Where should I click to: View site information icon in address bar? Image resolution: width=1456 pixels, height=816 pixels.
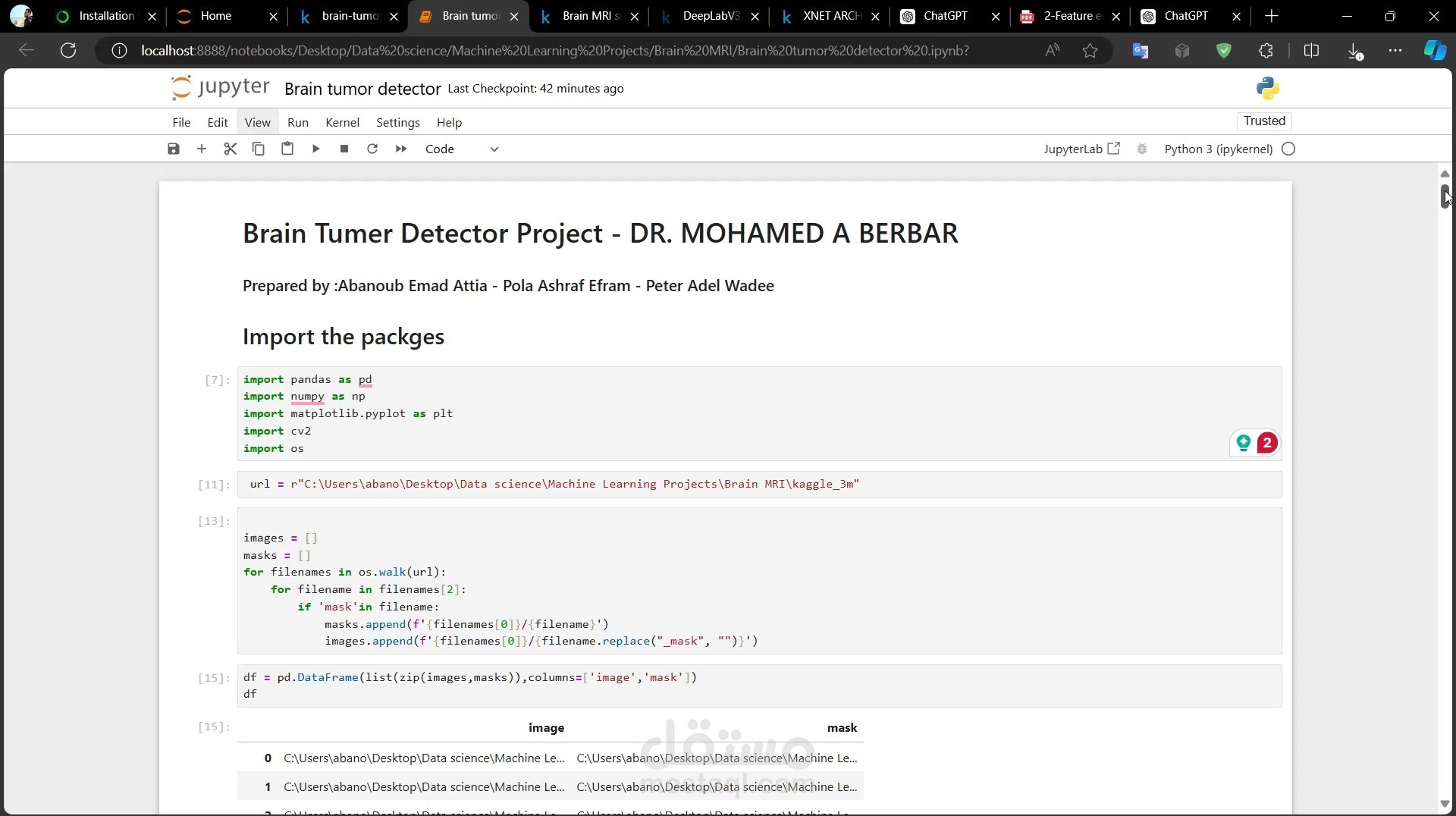119,51
